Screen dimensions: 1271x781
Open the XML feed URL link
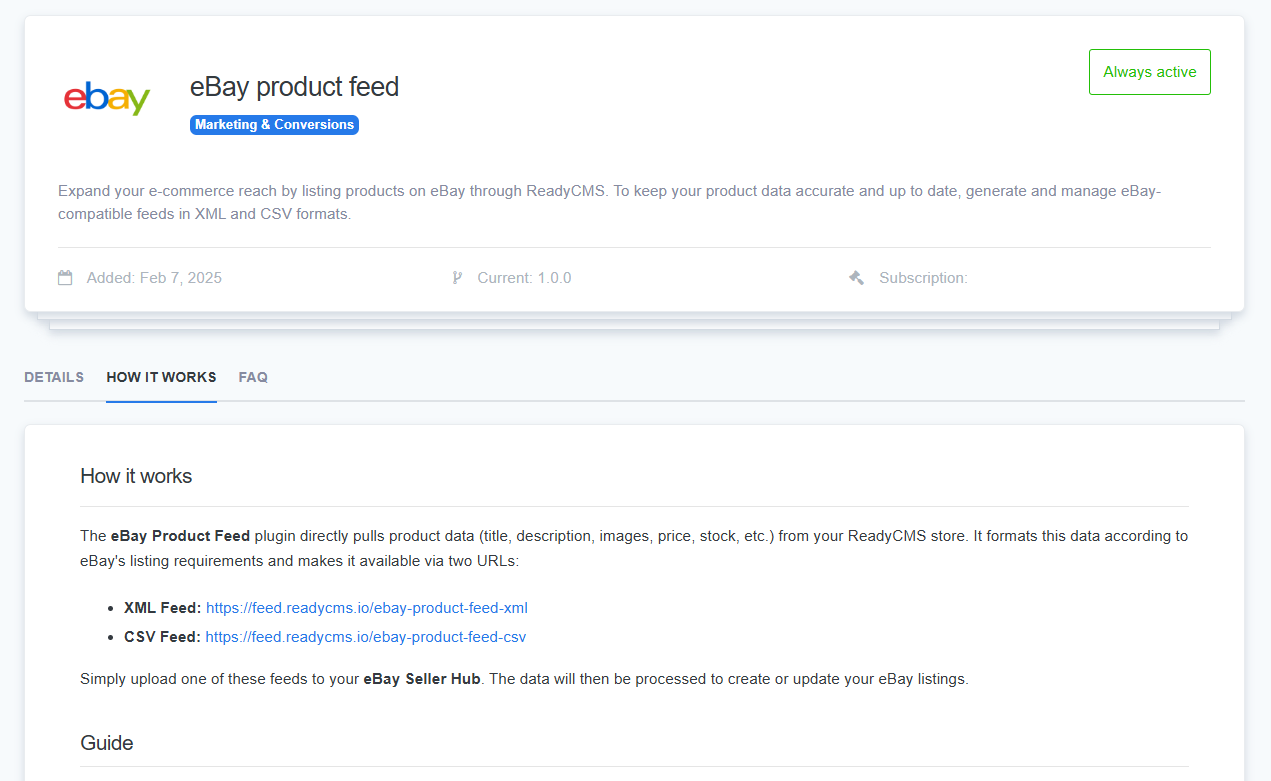pyautogui.click(x=367, y=607)
